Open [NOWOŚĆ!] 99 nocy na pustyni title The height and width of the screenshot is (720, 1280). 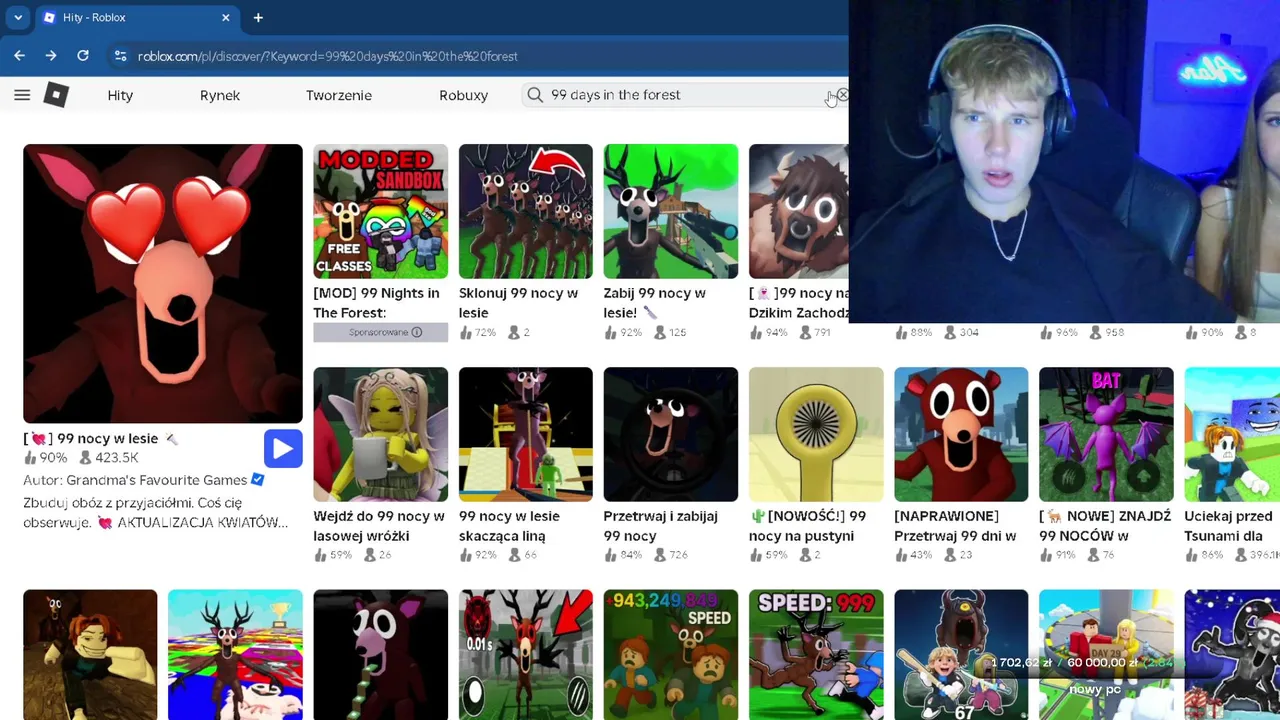click(x=808, y=526)
